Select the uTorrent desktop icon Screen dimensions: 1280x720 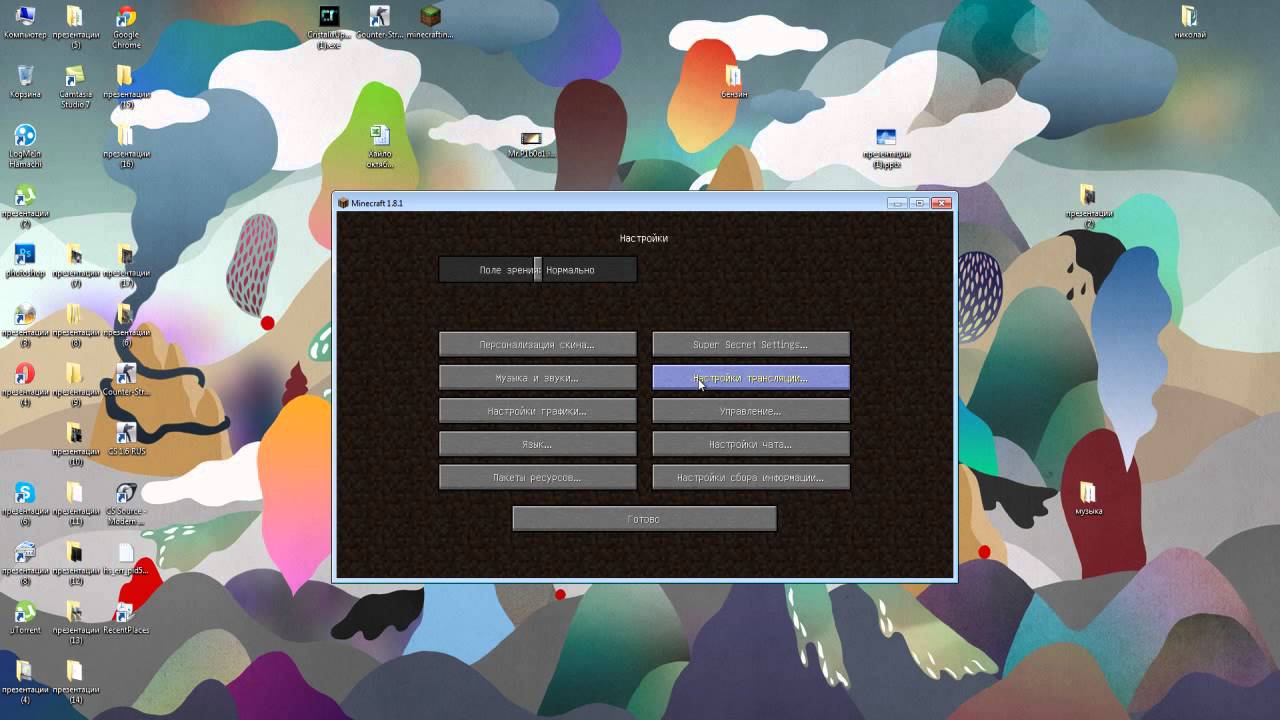[x=25, y=616]
